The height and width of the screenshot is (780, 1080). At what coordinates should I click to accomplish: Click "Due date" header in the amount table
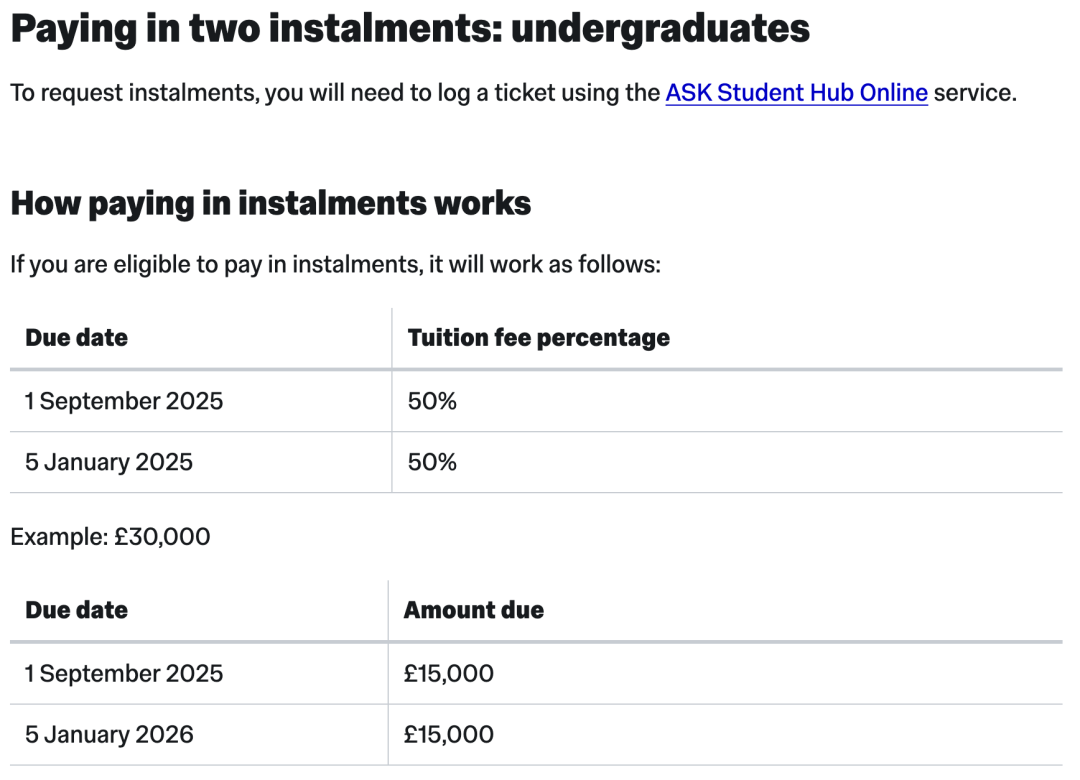tap(77, 610)
